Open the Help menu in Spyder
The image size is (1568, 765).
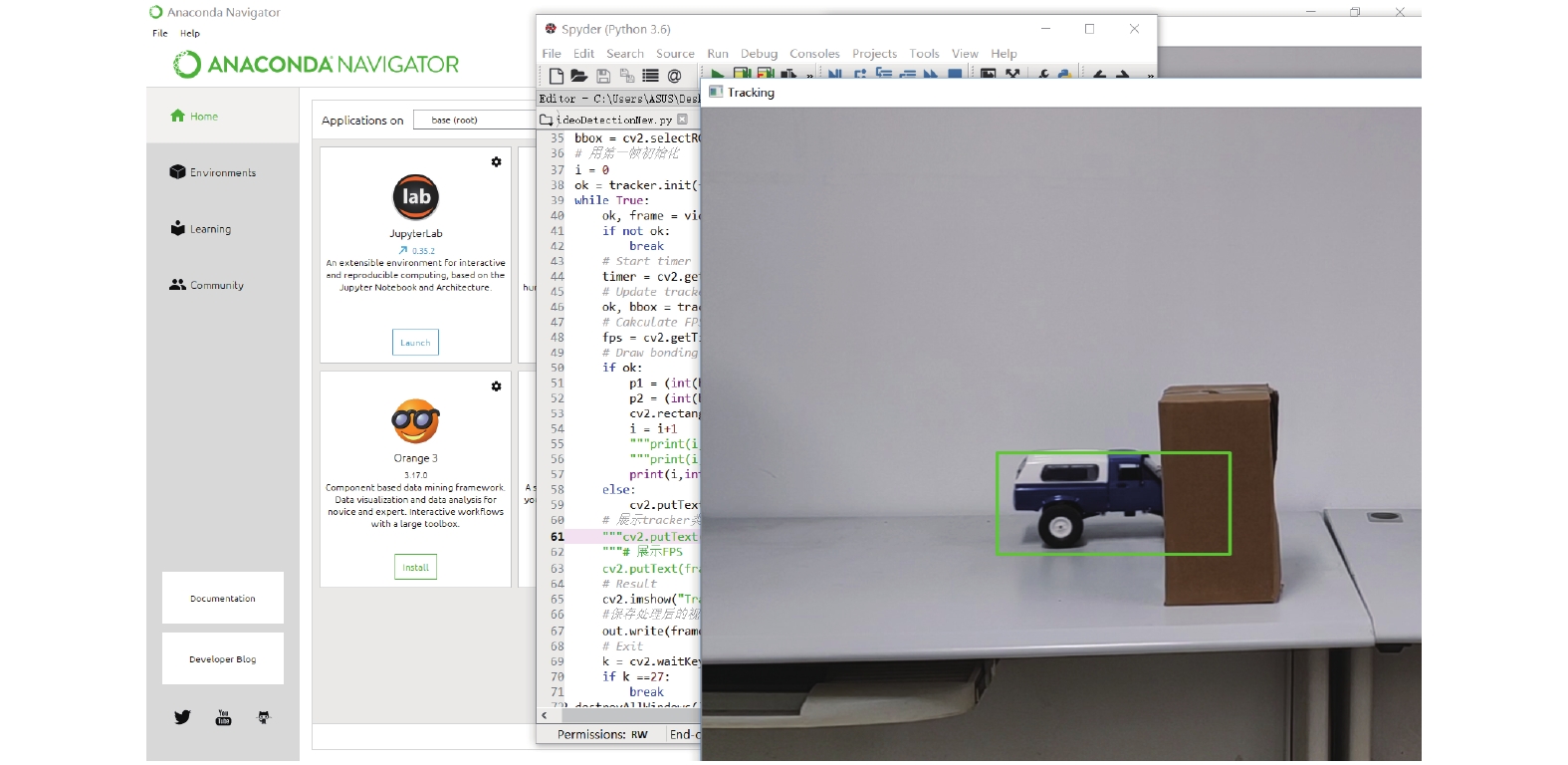click(x=1004, y=54)
